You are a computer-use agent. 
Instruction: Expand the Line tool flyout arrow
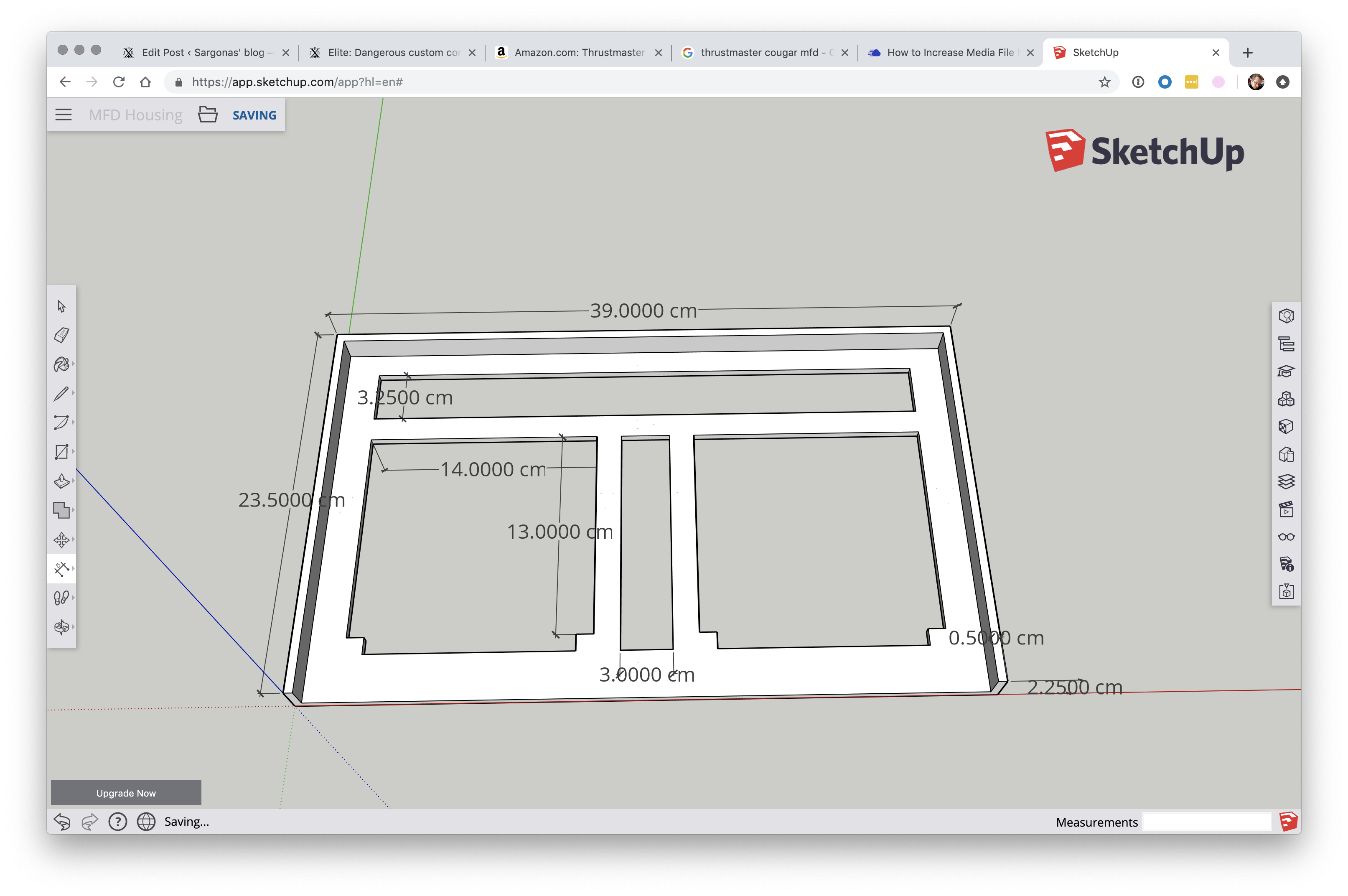tap(73, 393)
